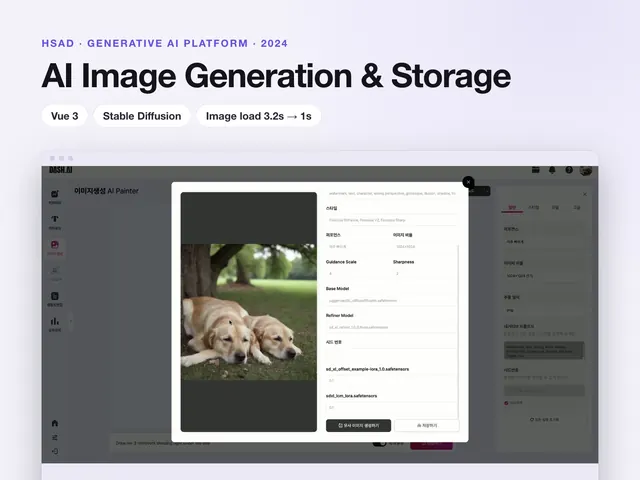Open the third dropdown in the settings panel
640x480 pixels.
tap(544, 310)
